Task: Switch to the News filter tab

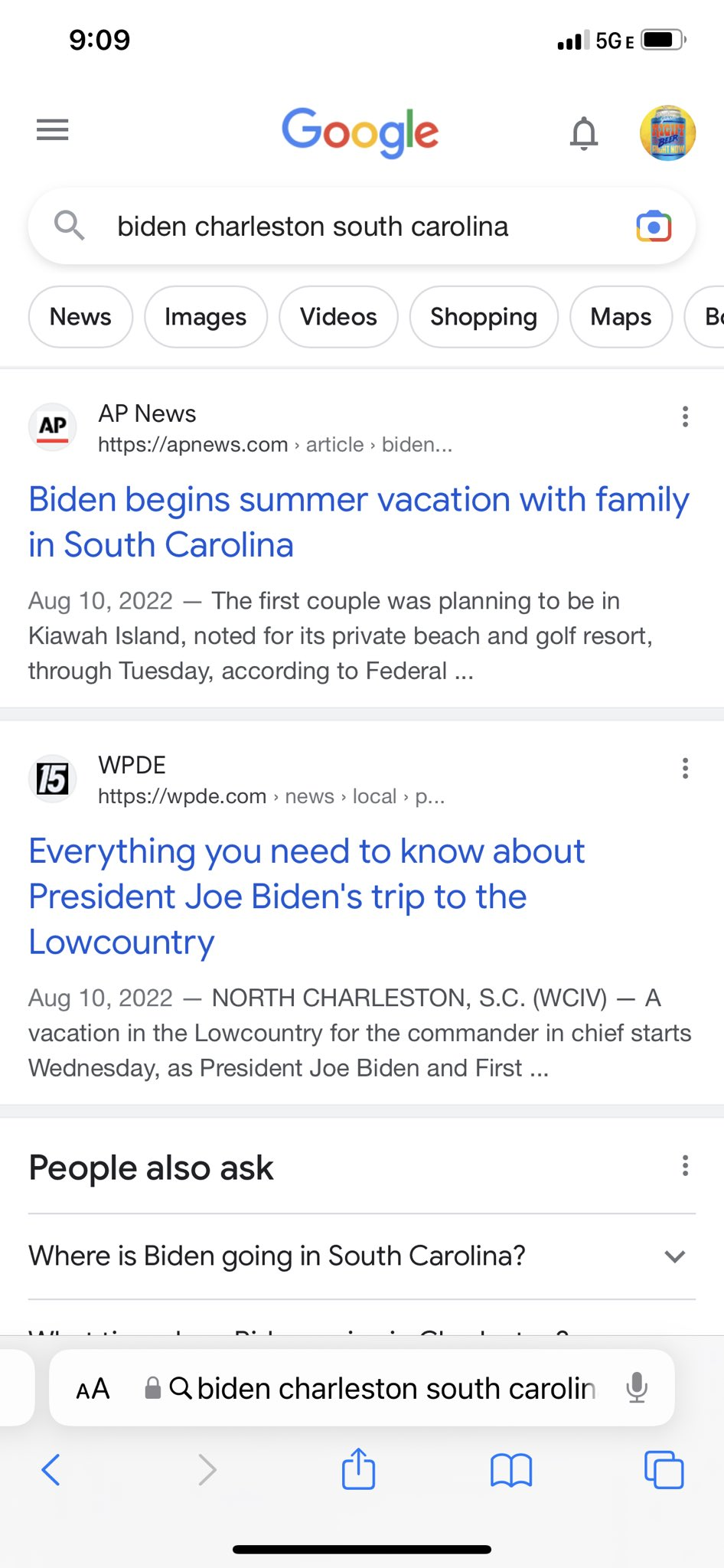Action: point(80,317)
